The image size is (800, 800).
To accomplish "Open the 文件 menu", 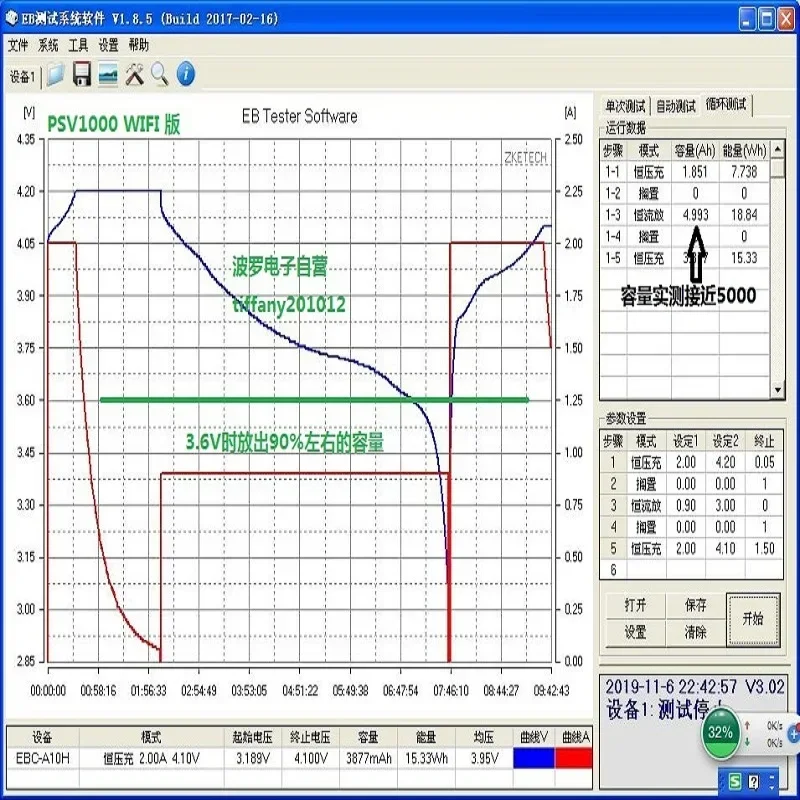I will coord(19,45).
